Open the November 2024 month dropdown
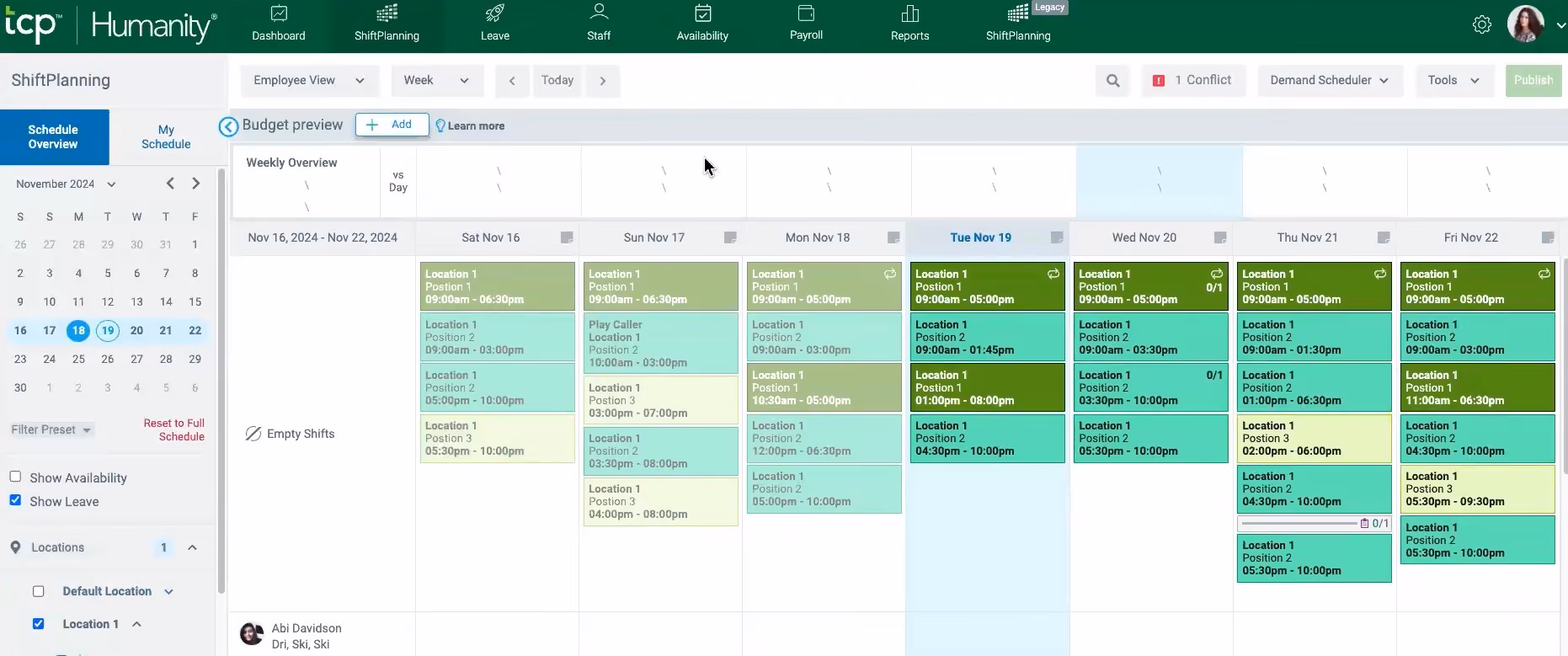The height and width of the screenshot is (656, 1568). coord(66,184)
